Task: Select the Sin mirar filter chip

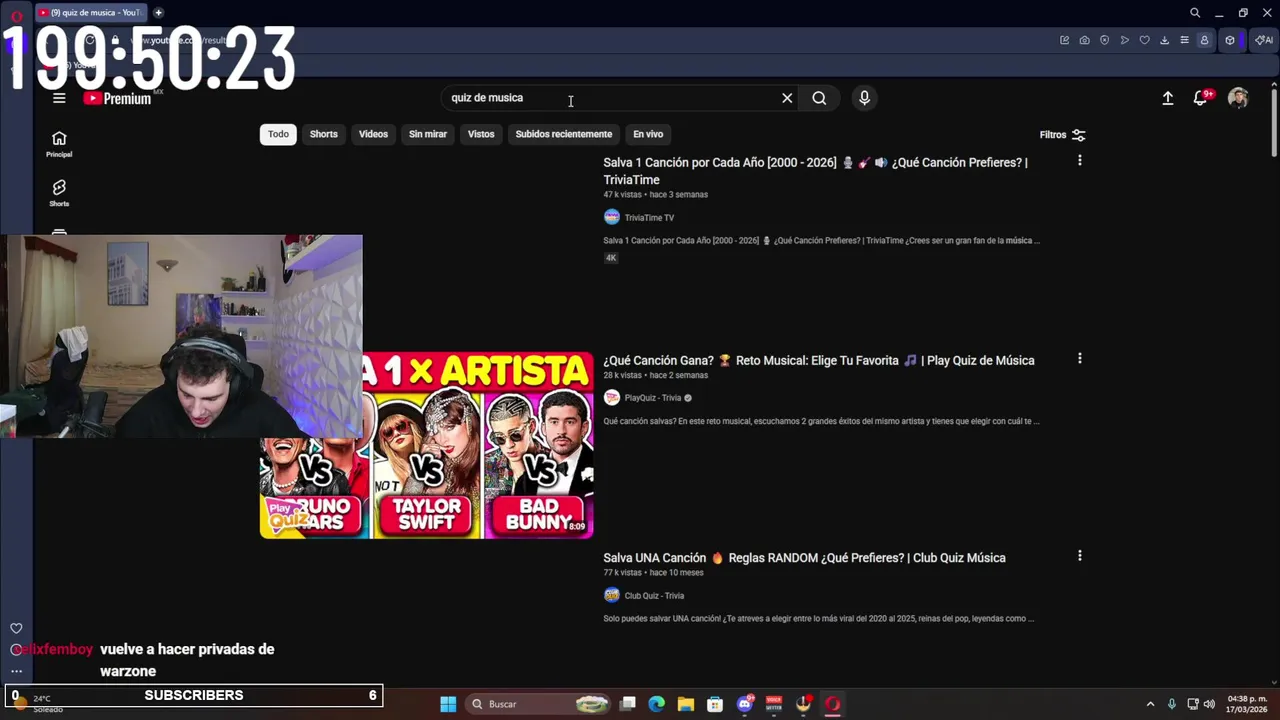Action: pyautogui.click(x=428, y=134)
